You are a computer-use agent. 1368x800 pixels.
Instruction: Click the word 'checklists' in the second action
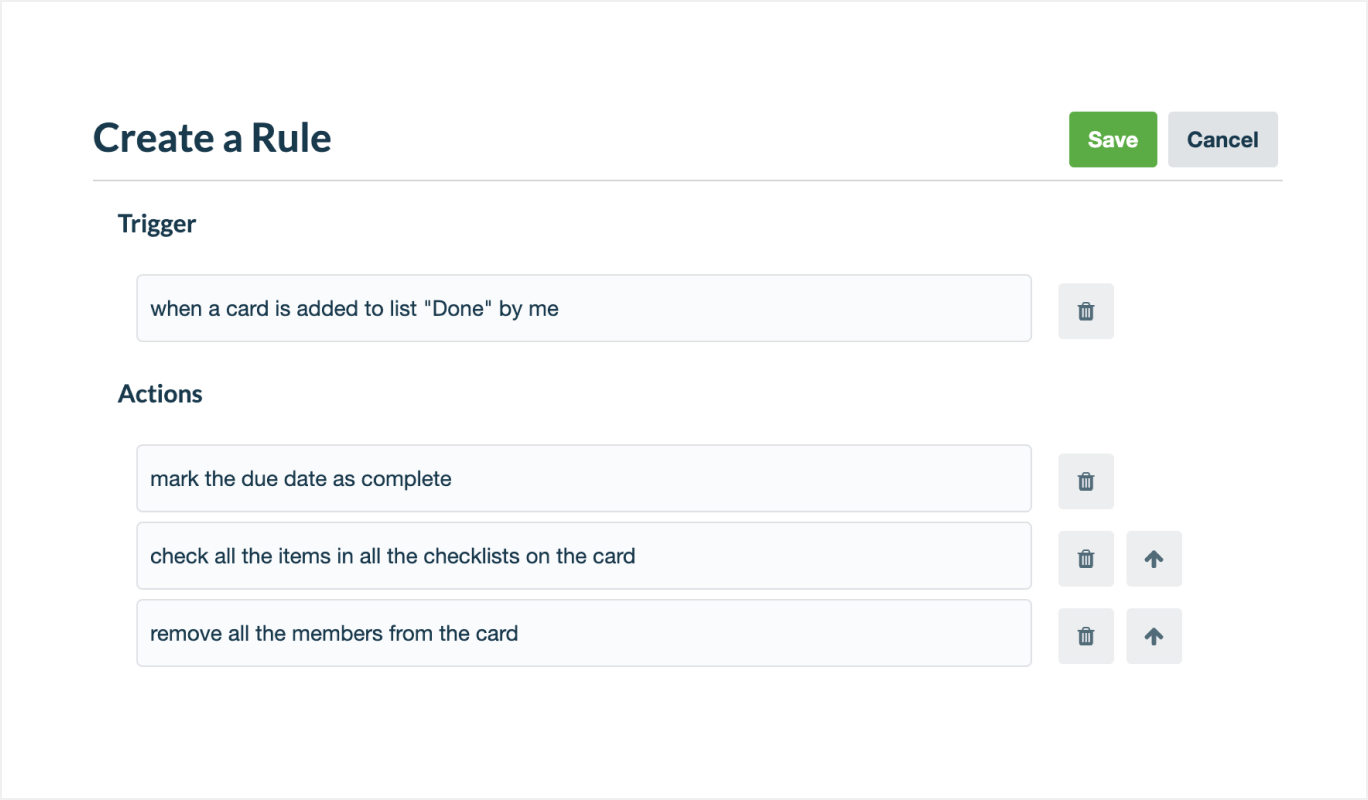[x=471, y=555]
